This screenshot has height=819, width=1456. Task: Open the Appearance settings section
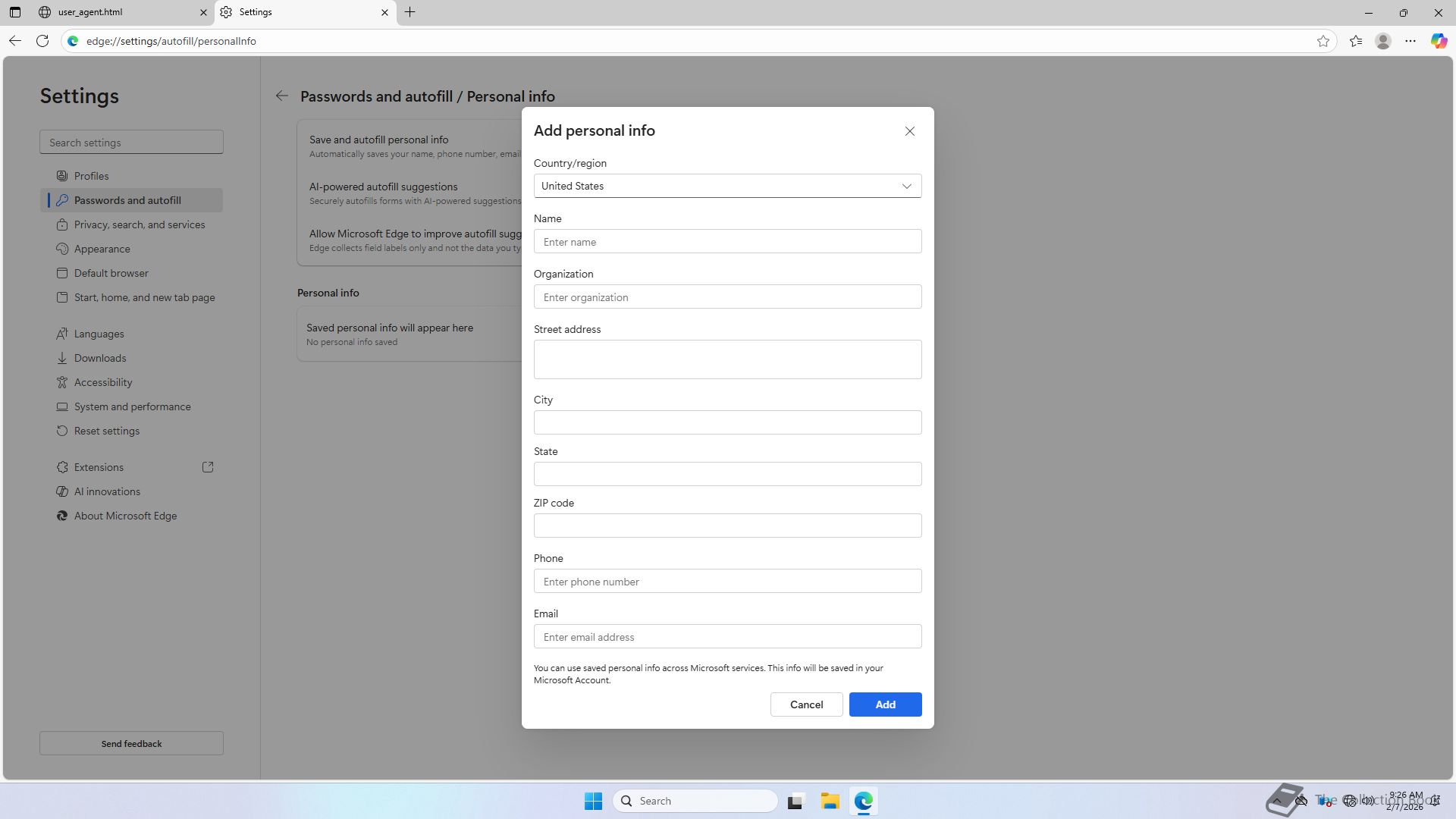tap(102, 249)
